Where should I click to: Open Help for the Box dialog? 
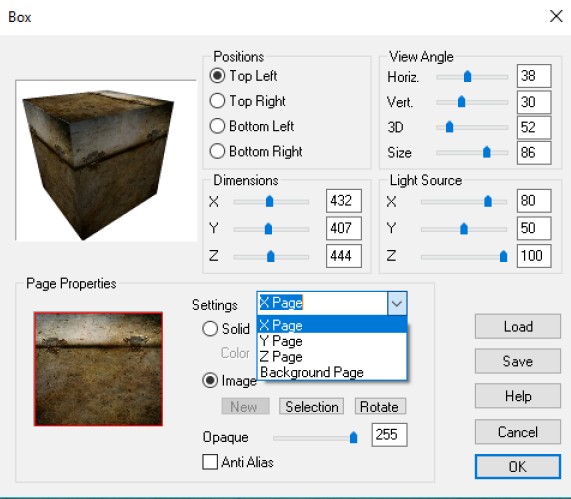pos(517,396)
